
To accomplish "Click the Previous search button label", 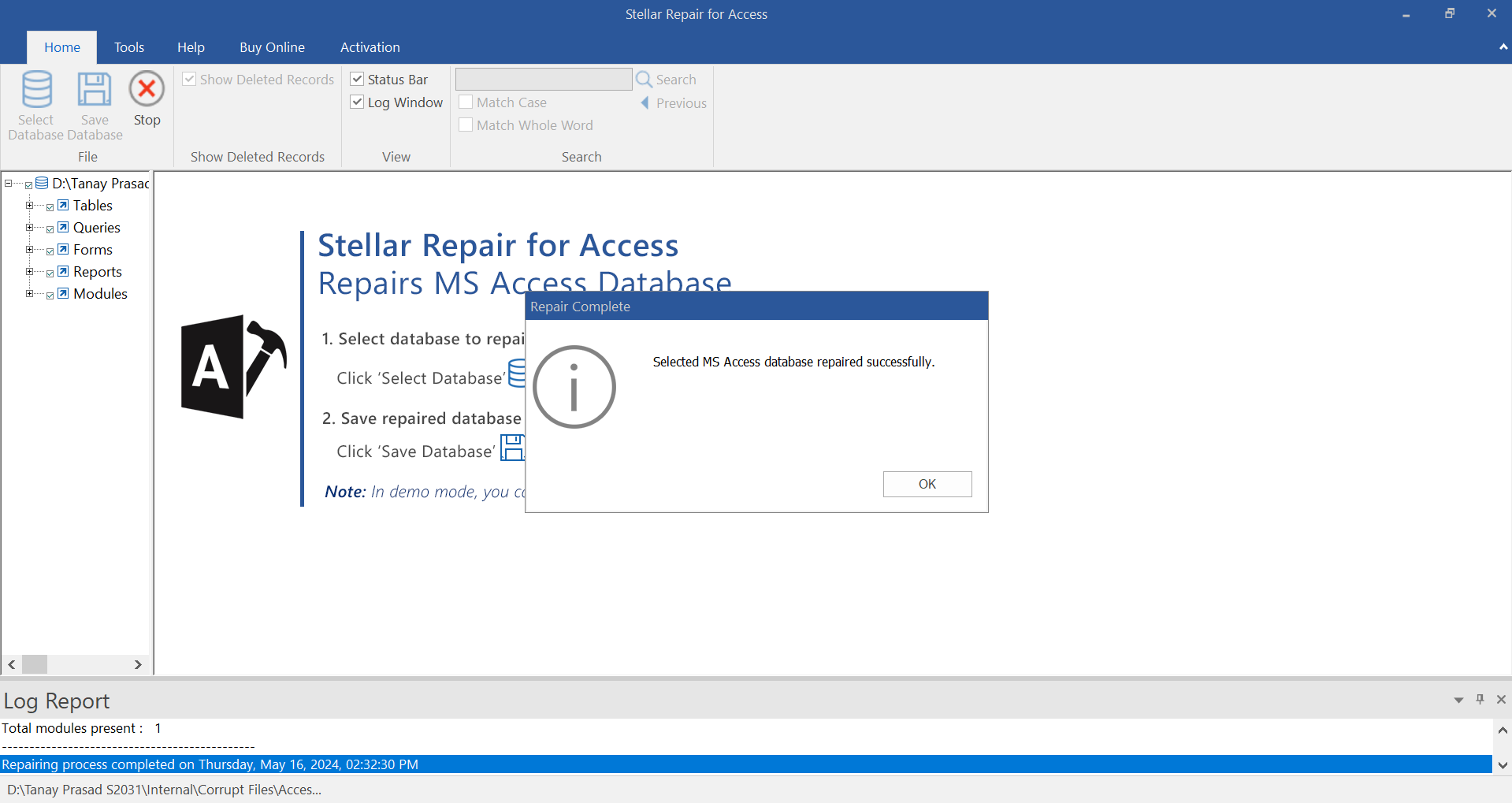I will coord(682,103).
